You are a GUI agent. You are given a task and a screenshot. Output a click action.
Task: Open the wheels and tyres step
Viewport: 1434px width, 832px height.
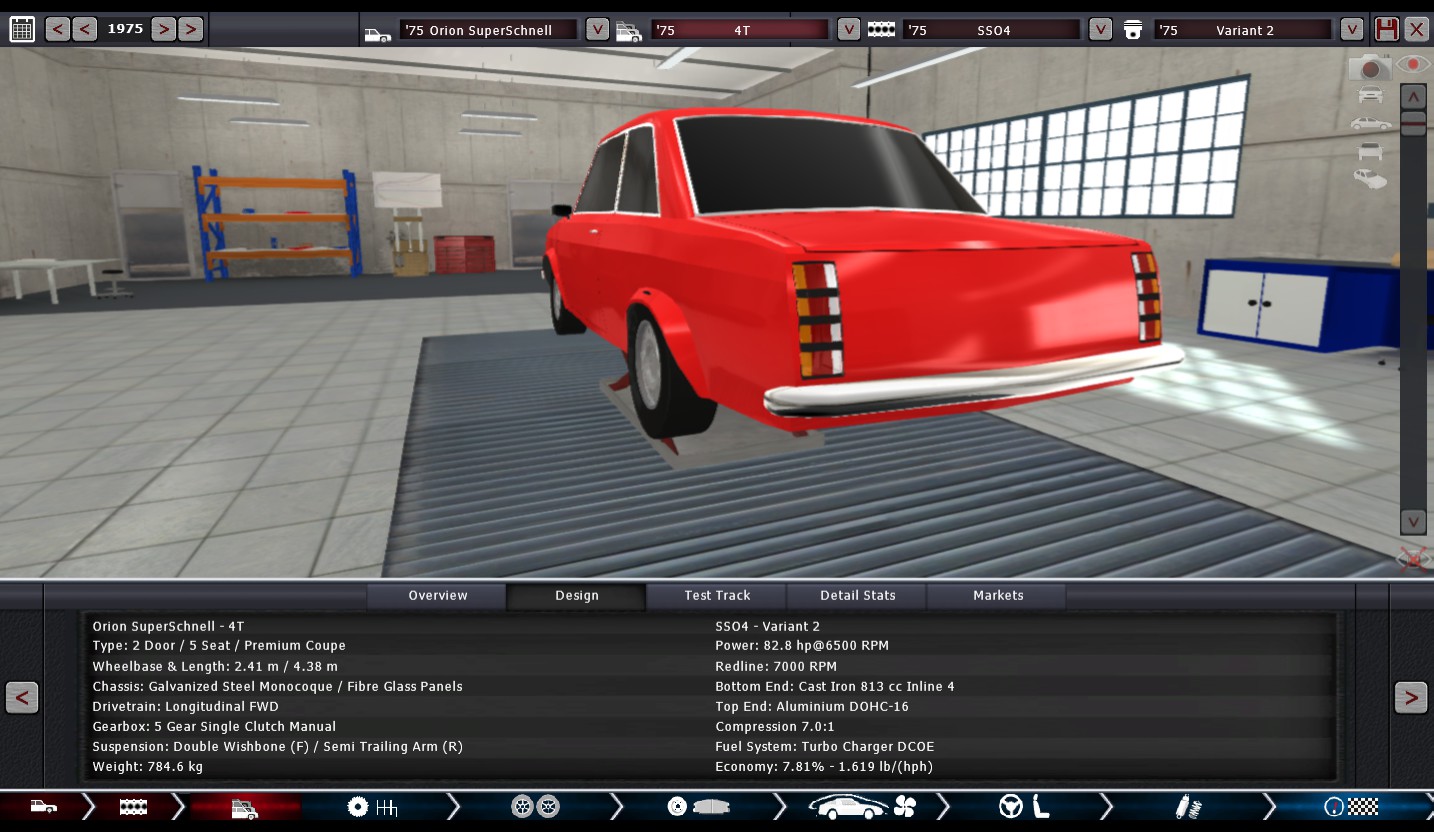535,807
